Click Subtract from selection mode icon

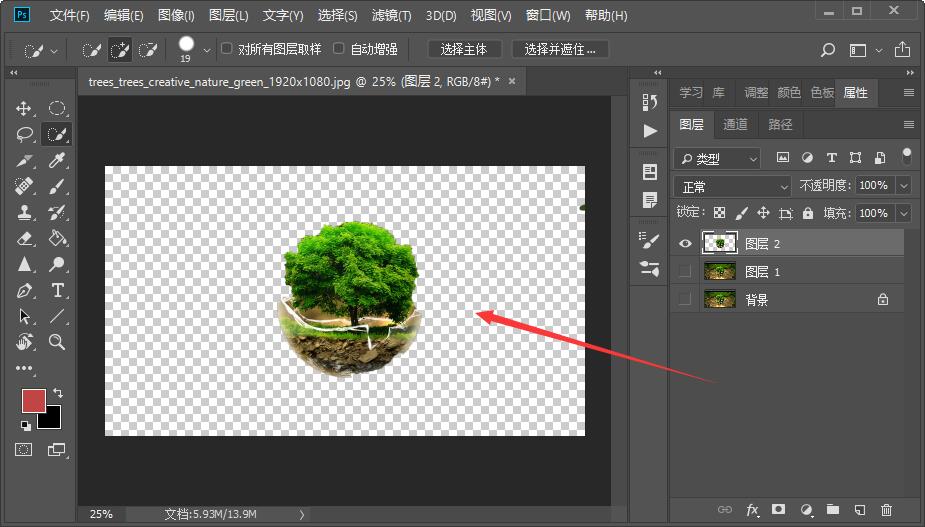point(147,50)
